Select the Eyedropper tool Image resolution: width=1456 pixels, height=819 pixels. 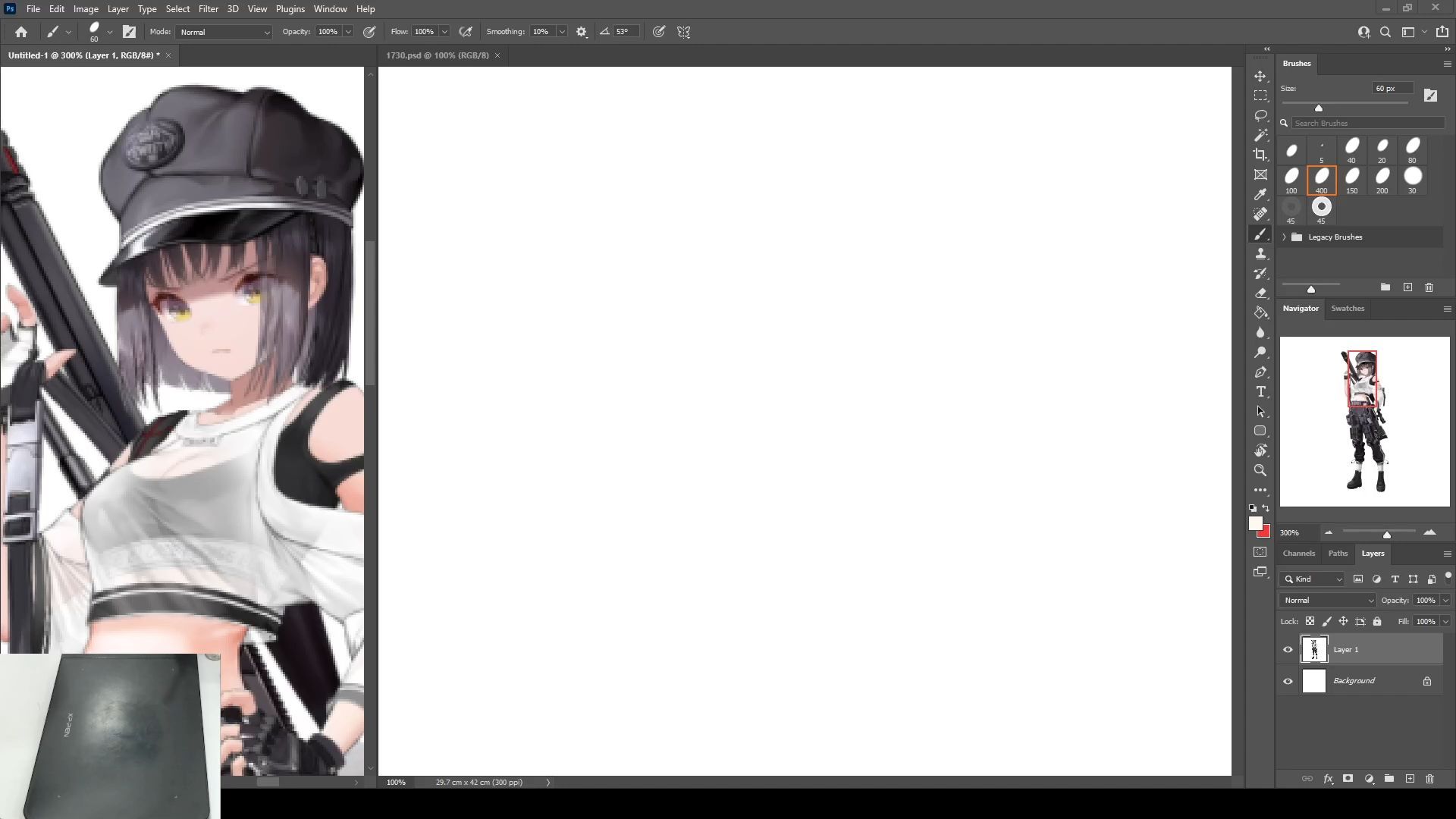pos(1260,195)
